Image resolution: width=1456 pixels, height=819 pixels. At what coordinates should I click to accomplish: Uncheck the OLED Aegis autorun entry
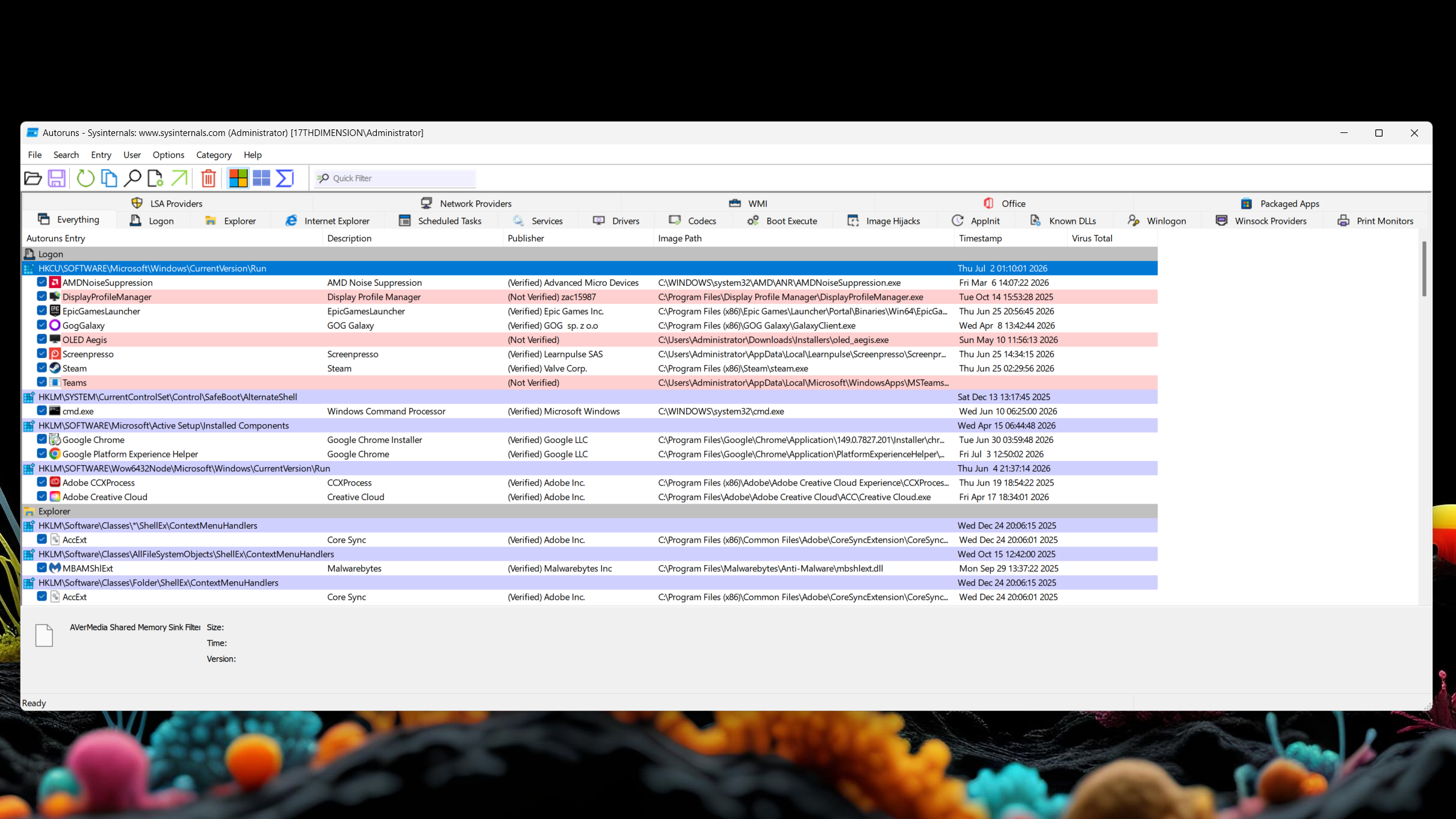[42, 339]
